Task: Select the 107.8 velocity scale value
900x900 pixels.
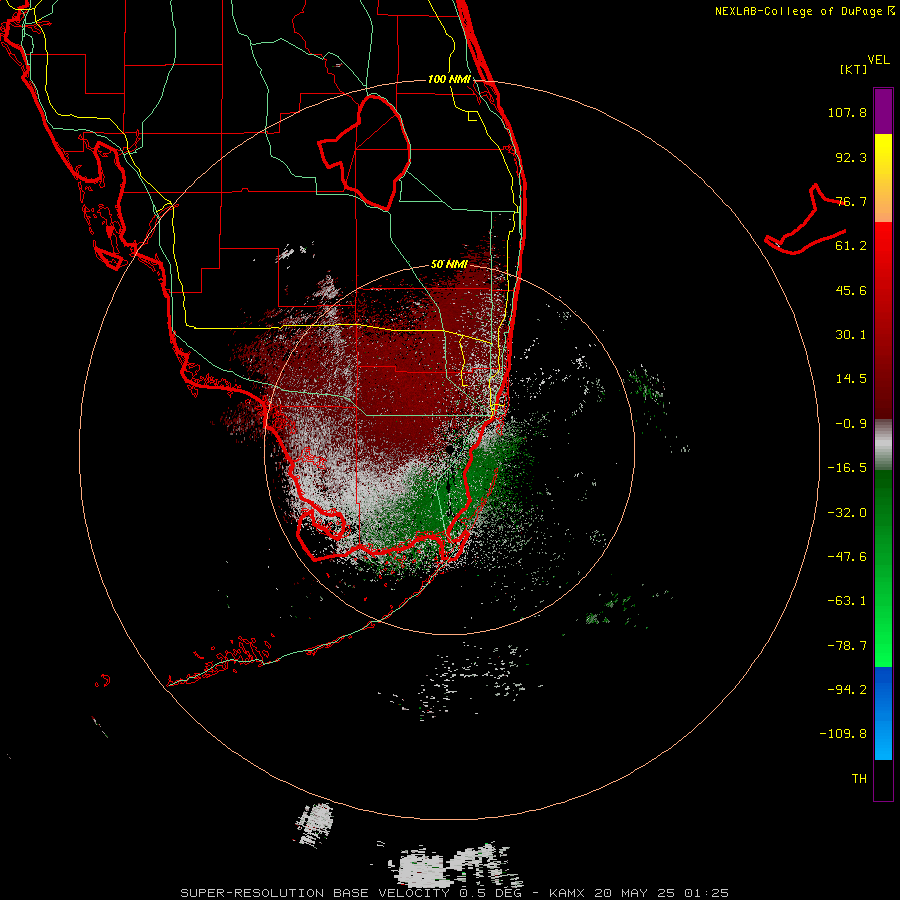Action: tap(847, 112)
